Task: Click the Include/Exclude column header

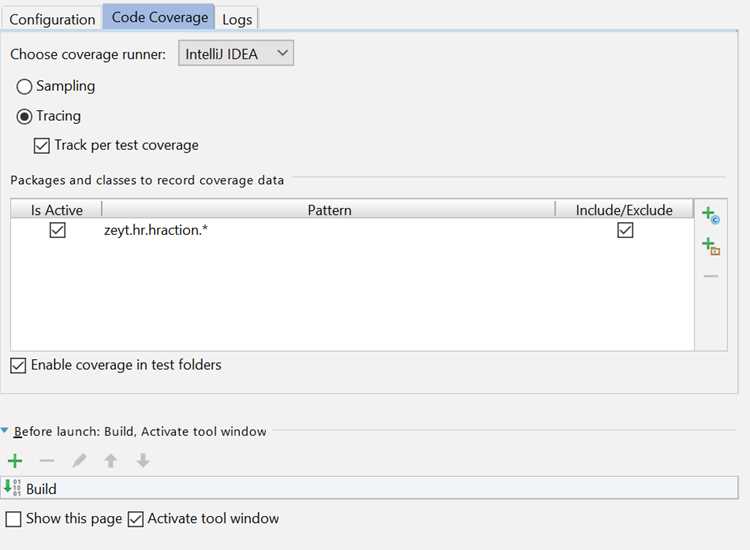Action: [x=624, y=210]
